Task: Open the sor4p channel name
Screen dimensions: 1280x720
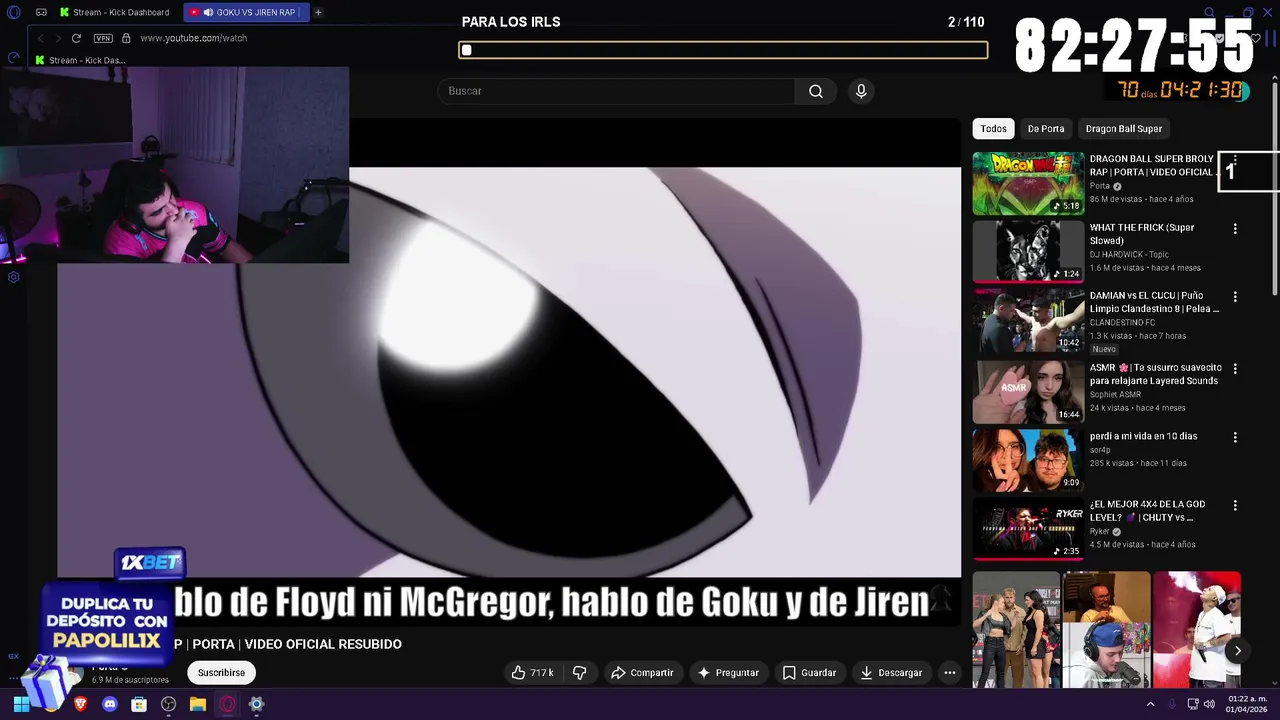Action: (x=1101, y=450)
